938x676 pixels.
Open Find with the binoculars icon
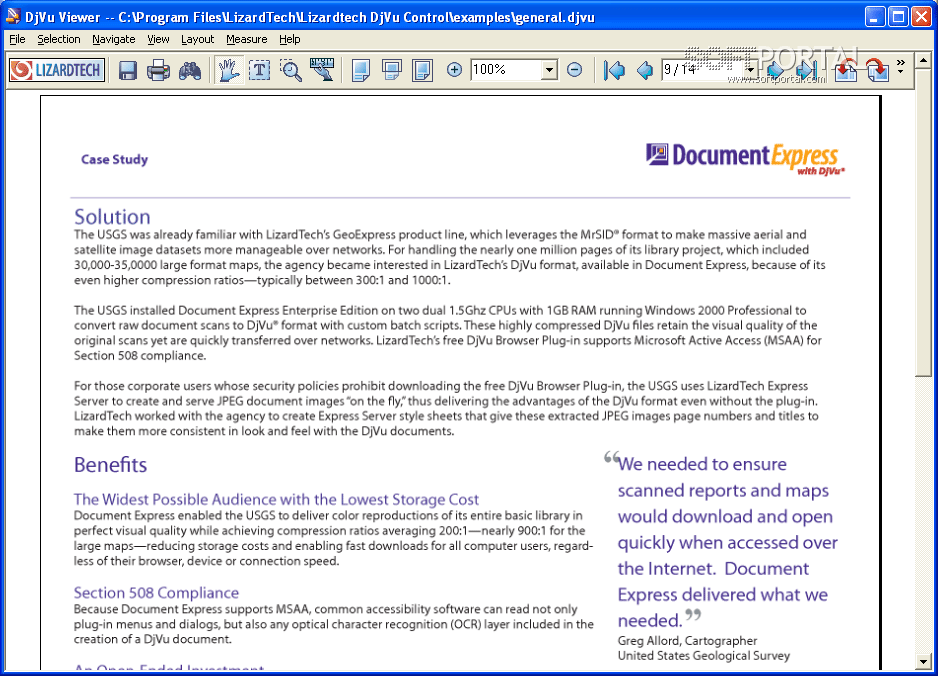point(190,71)
